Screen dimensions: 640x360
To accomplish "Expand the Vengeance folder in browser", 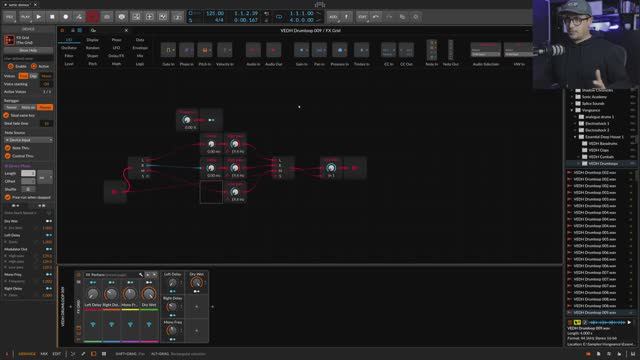I will [x=571, y=110].
